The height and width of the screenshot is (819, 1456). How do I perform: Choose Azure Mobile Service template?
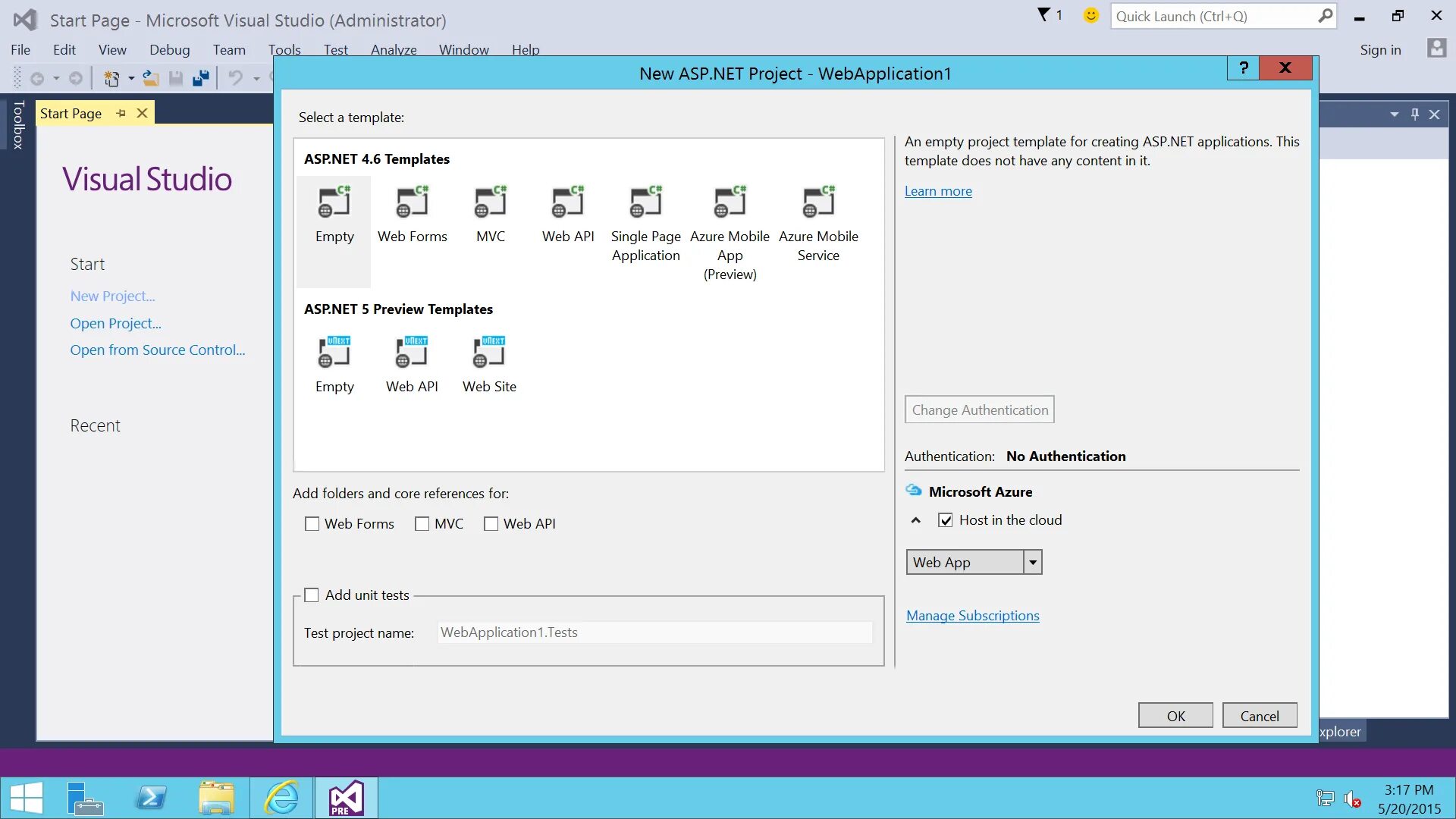pos(818,203)
